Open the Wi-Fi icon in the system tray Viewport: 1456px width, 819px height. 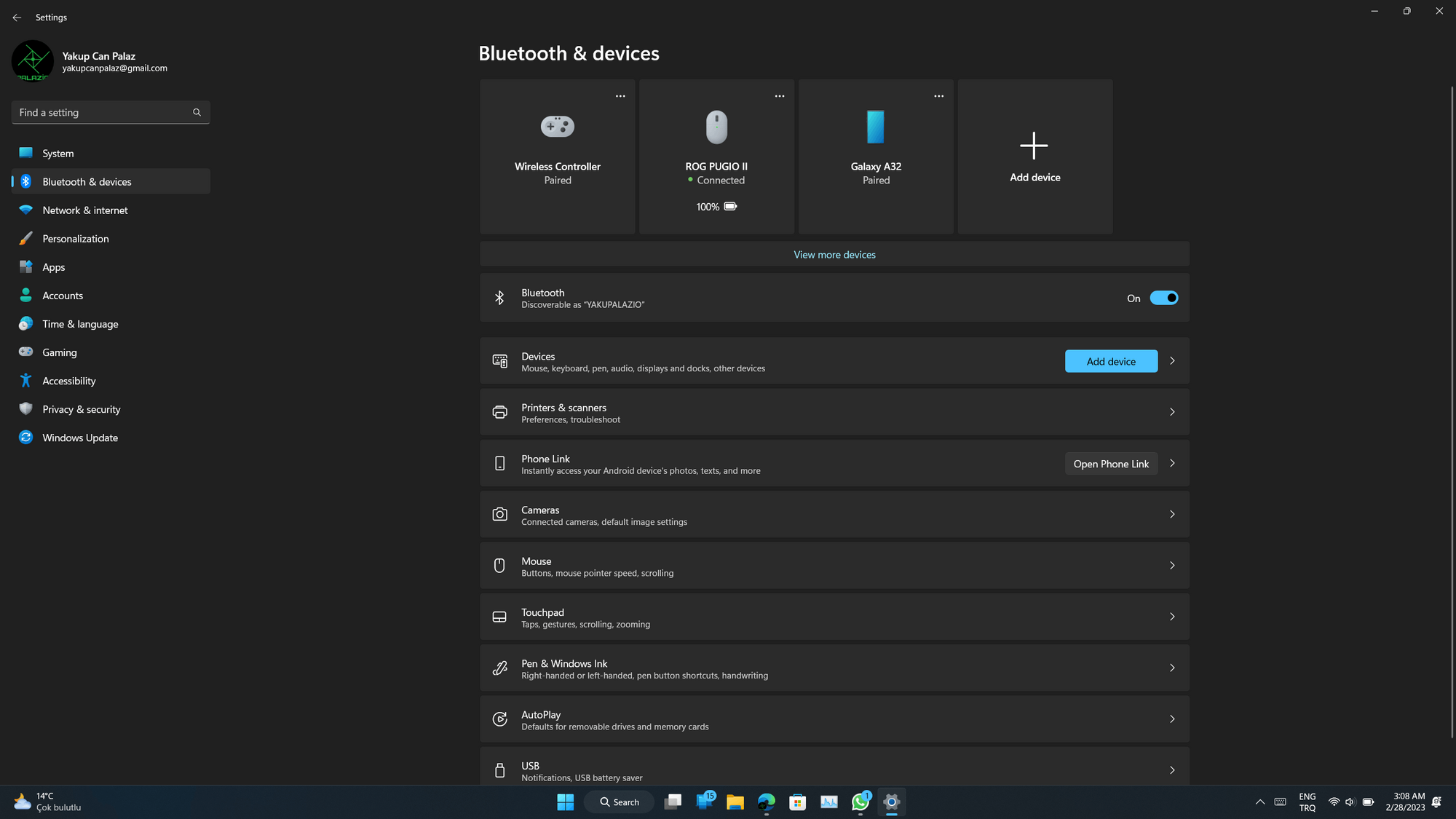(1334, 802)
